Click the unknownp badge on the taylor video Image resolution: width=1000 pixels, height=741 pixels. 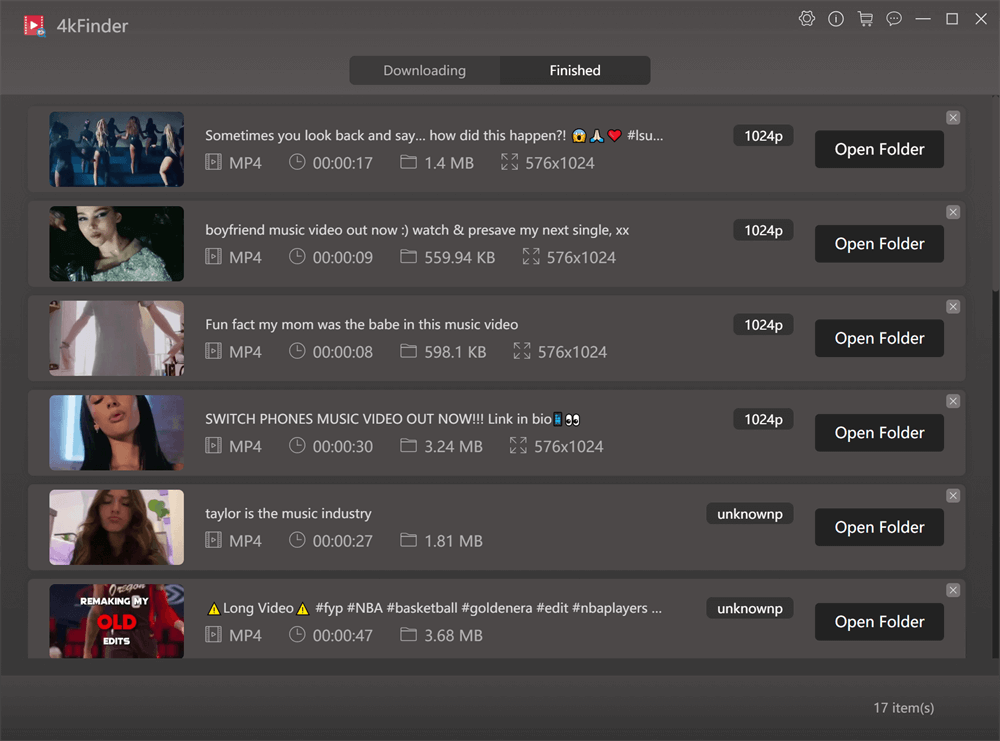point(749,513)
